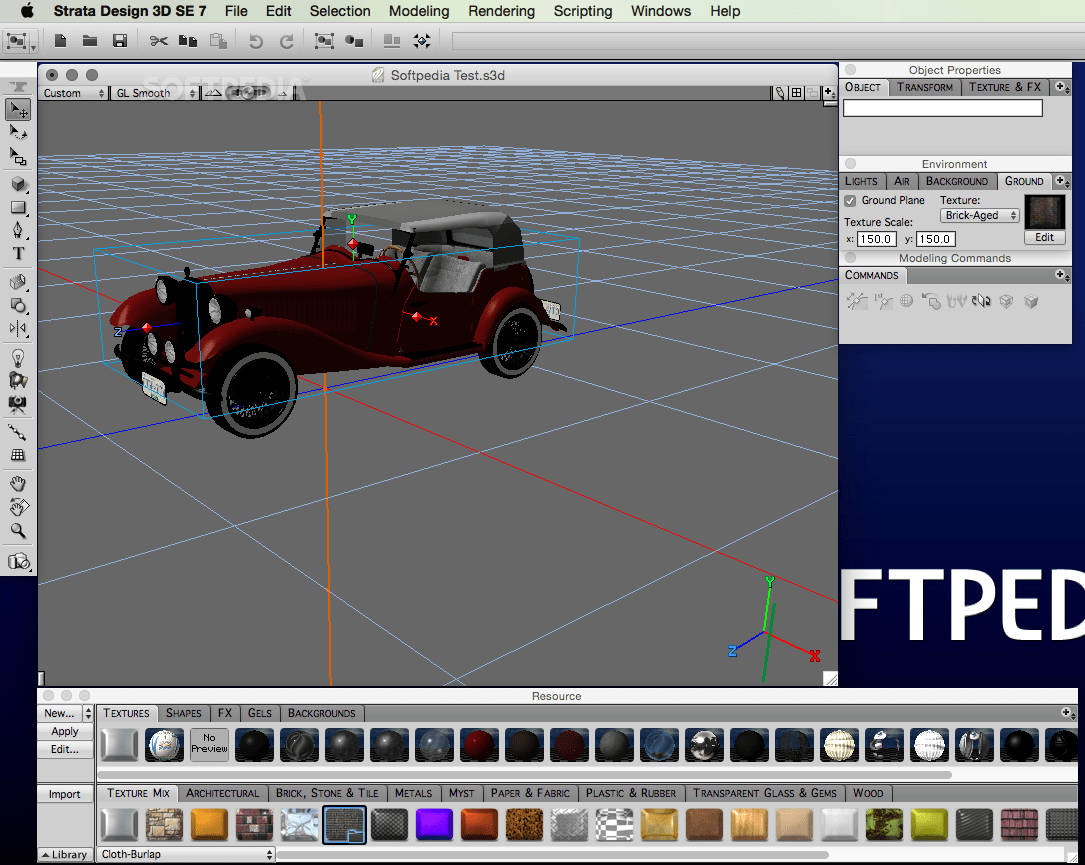
Task: Select the Zoom magnifier tool
Action: click(x=18, y=531)
